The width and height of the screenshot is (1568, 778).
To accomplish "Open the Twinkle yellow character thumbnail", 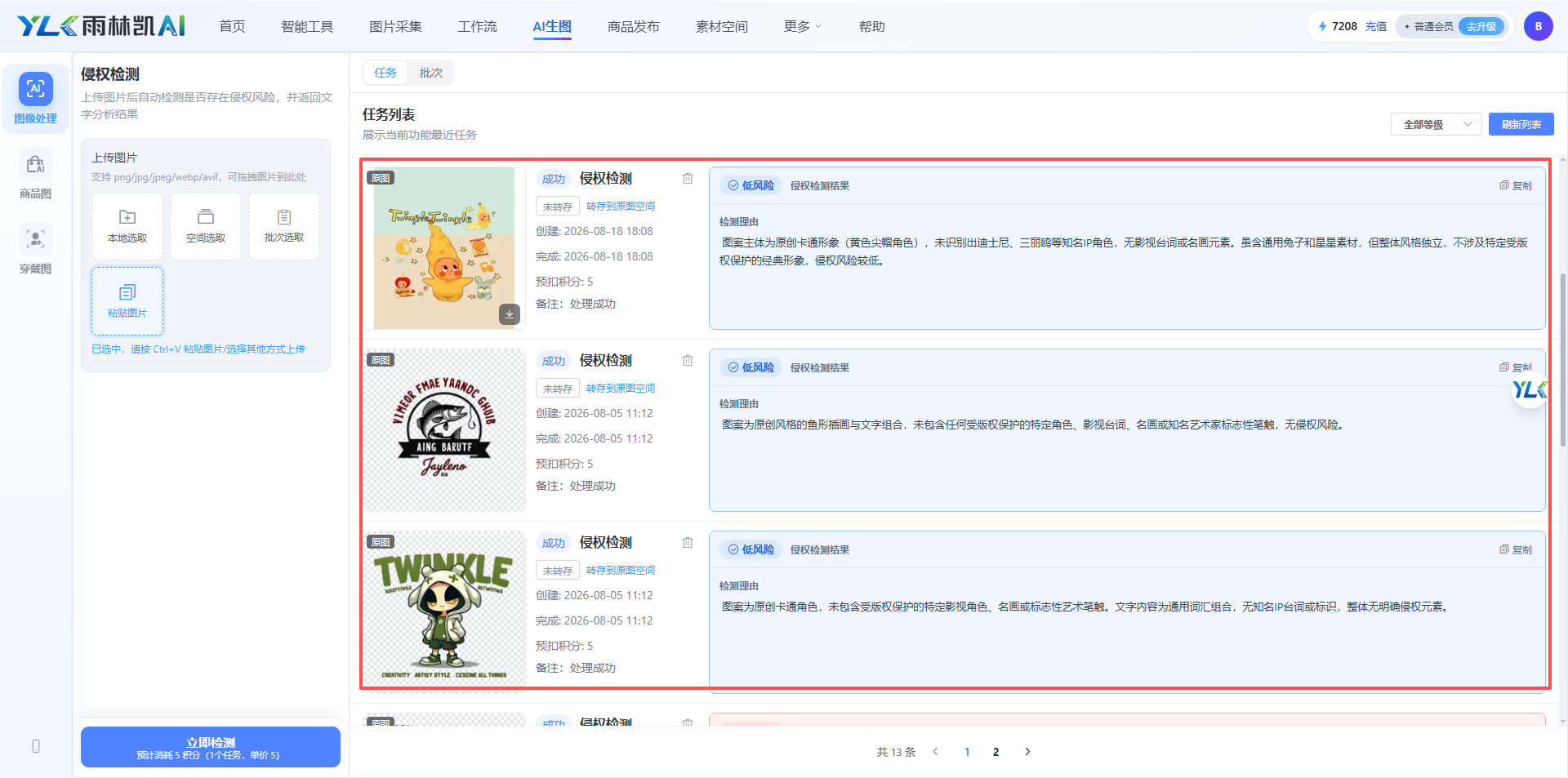I will tap(444, 248).
